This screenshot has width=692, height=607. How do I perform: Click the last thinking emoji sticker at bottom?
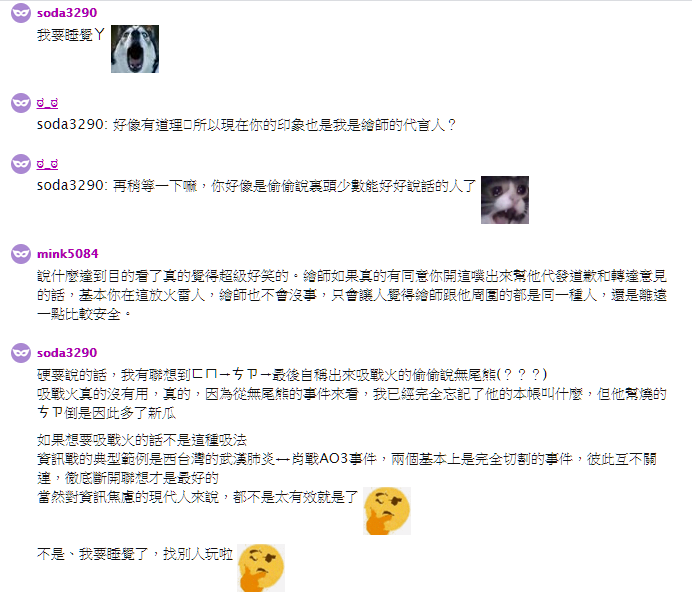pos(261,568)
